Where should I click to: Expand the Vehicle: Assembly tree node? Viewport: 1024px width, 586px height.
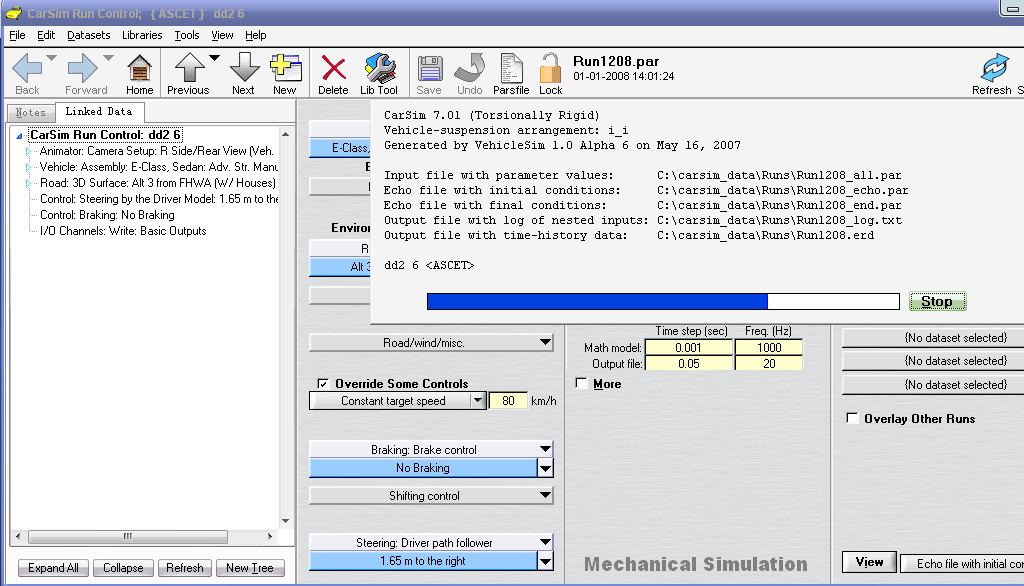pyautogui.click(x=28, y=167)
